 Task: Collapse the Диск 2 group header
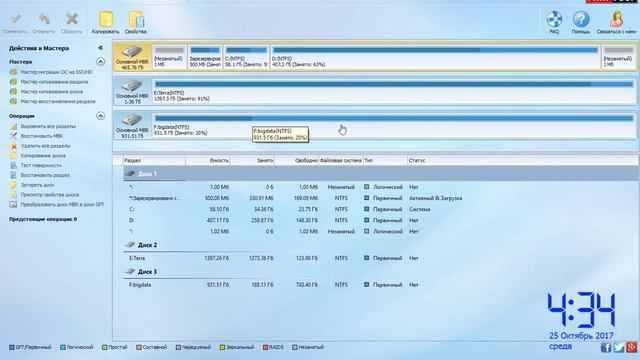[x=141, y=245]
